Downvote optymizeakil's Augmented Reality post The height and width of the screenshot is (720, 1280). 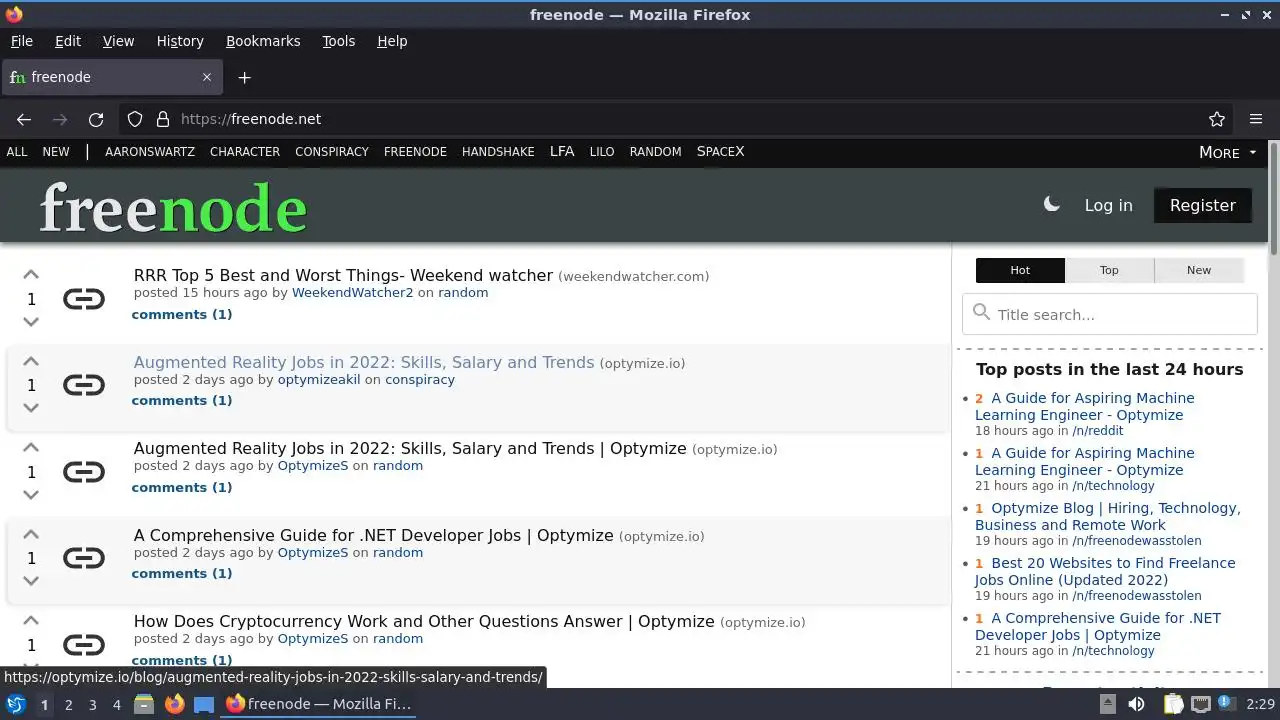point(31,408)
